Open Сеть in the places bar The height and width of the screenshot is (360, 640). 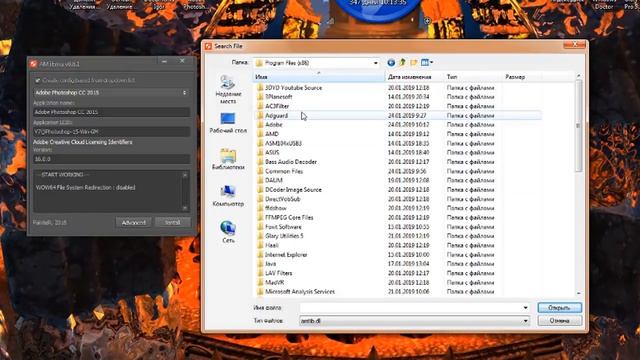[228, 232]
